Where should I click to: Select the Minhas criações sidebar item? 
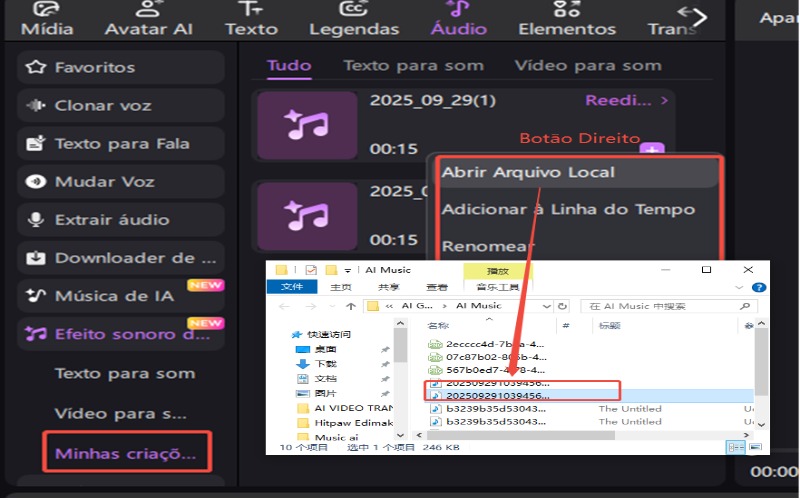tap(126, 453)
